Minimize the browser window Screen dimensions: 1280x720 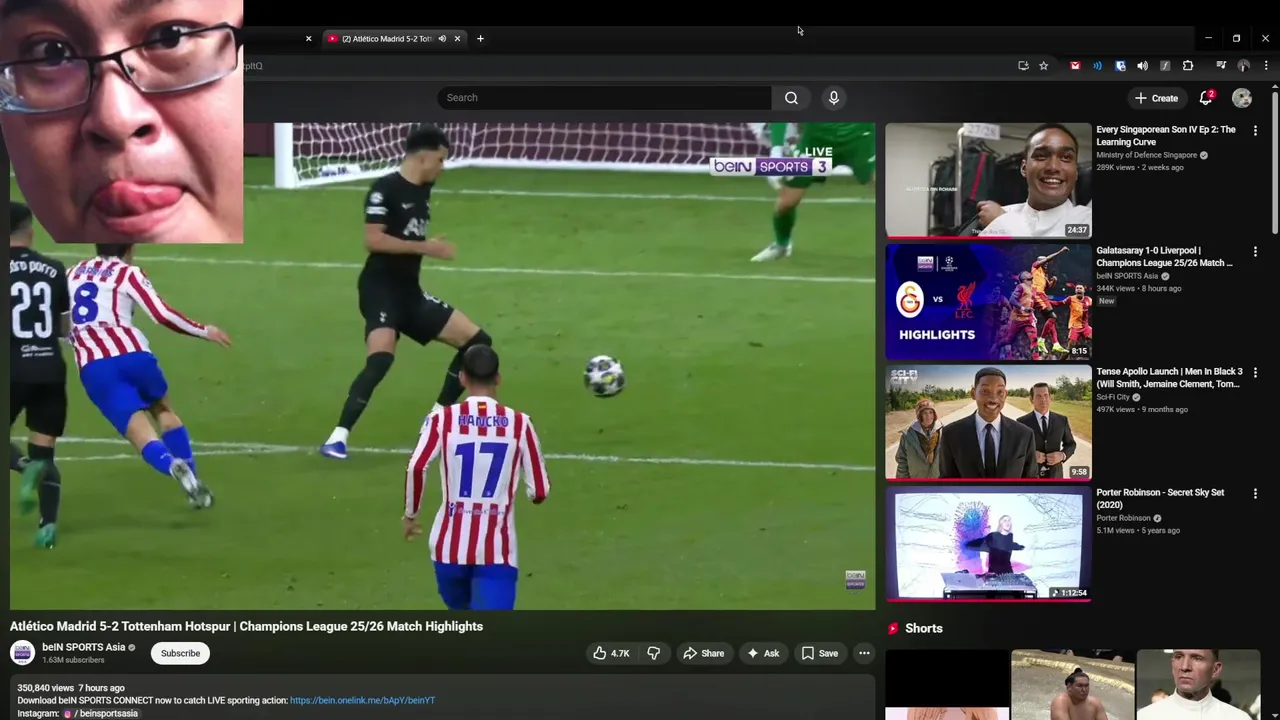coord(1208,38)
